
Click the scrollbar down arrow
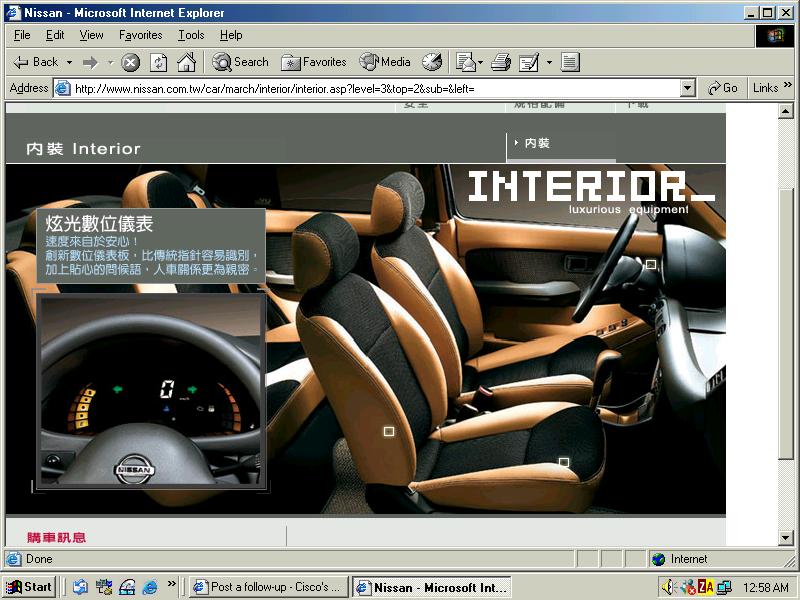(786, 537)
